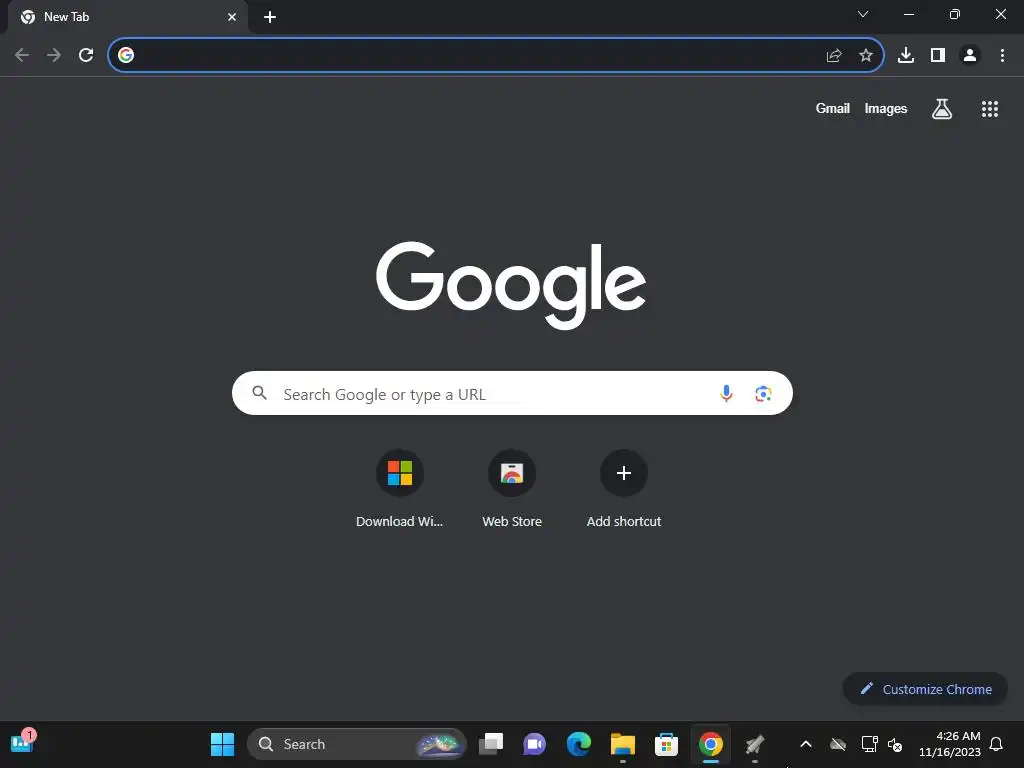Click the muted volume tray icon
The image size is (1024, 768).
tap(895, 744)
